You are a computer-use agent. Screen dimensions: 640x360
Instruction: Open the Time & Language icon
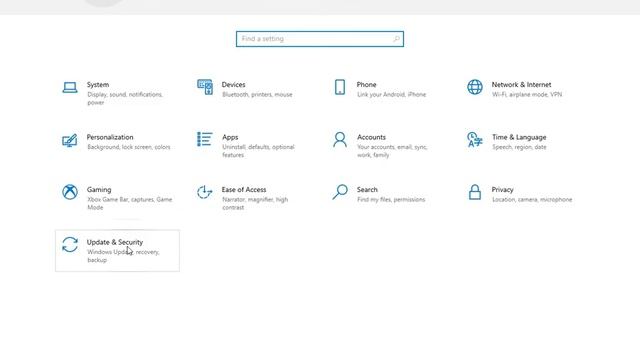click(x=475, y=139)
